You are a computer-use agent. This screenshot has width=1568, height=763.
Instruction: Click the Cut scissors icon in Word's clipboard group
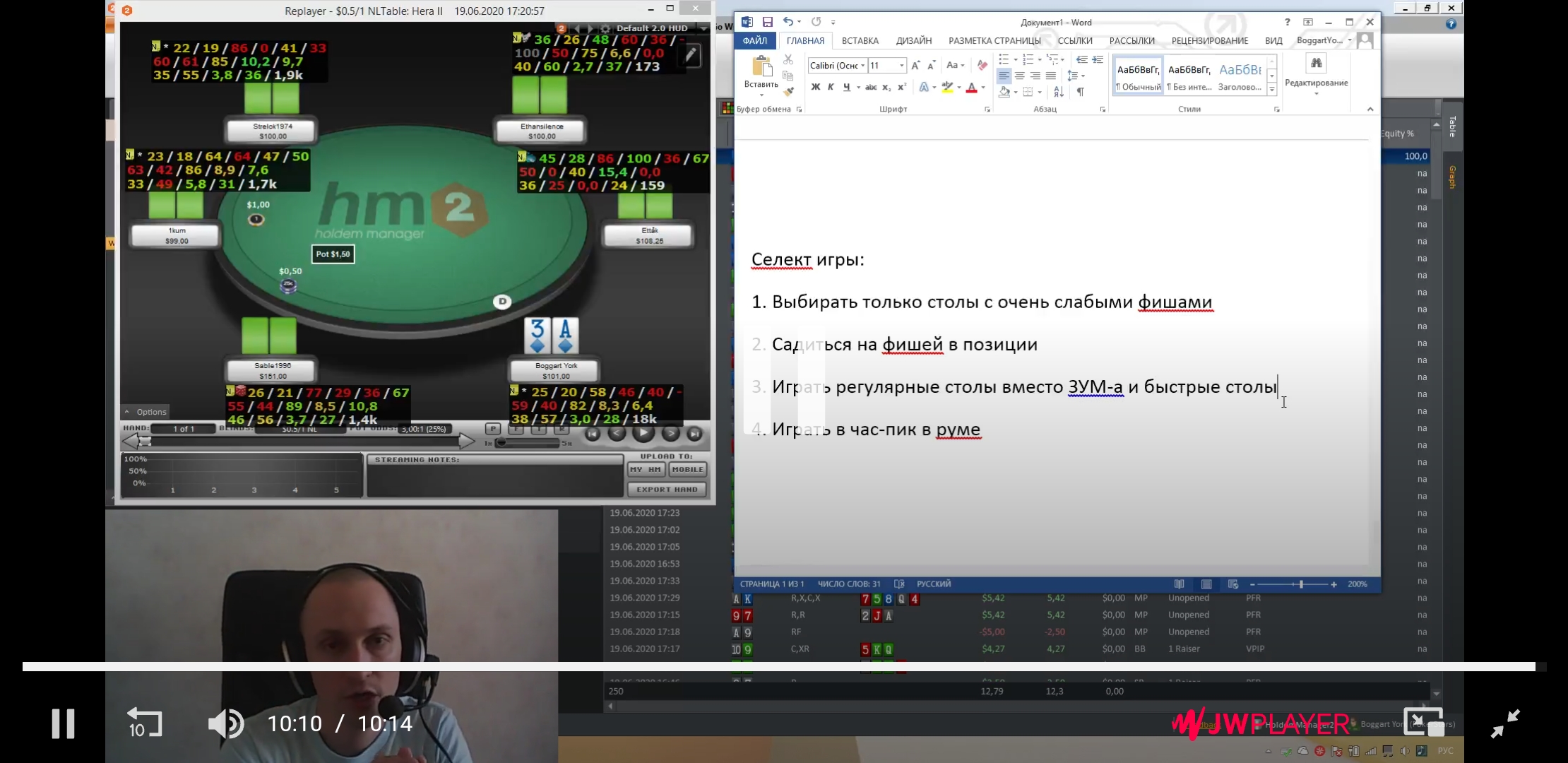click(788, 59)
